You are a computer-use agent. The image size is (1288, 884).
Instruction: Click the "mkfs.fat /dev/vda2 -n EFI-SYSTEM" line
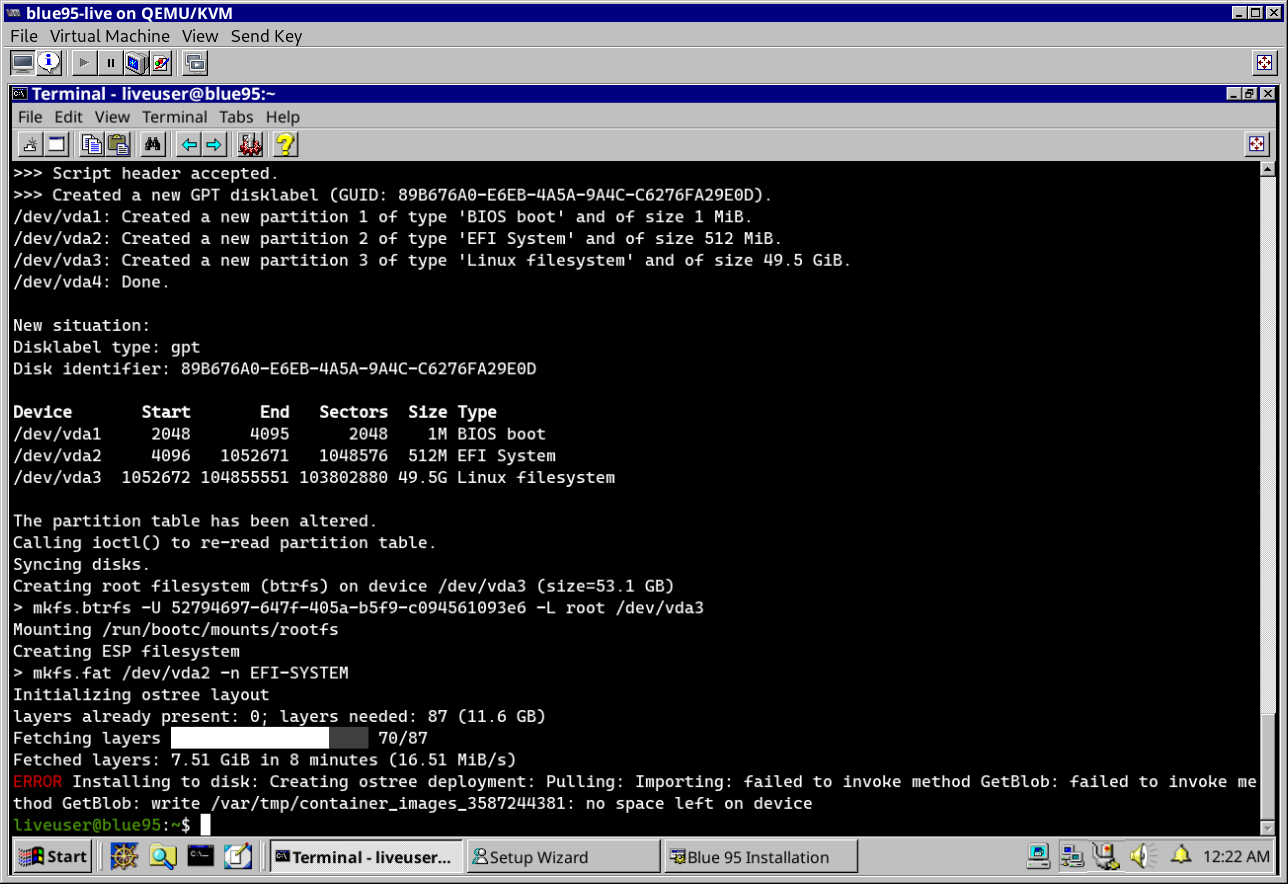pos(181,673)
